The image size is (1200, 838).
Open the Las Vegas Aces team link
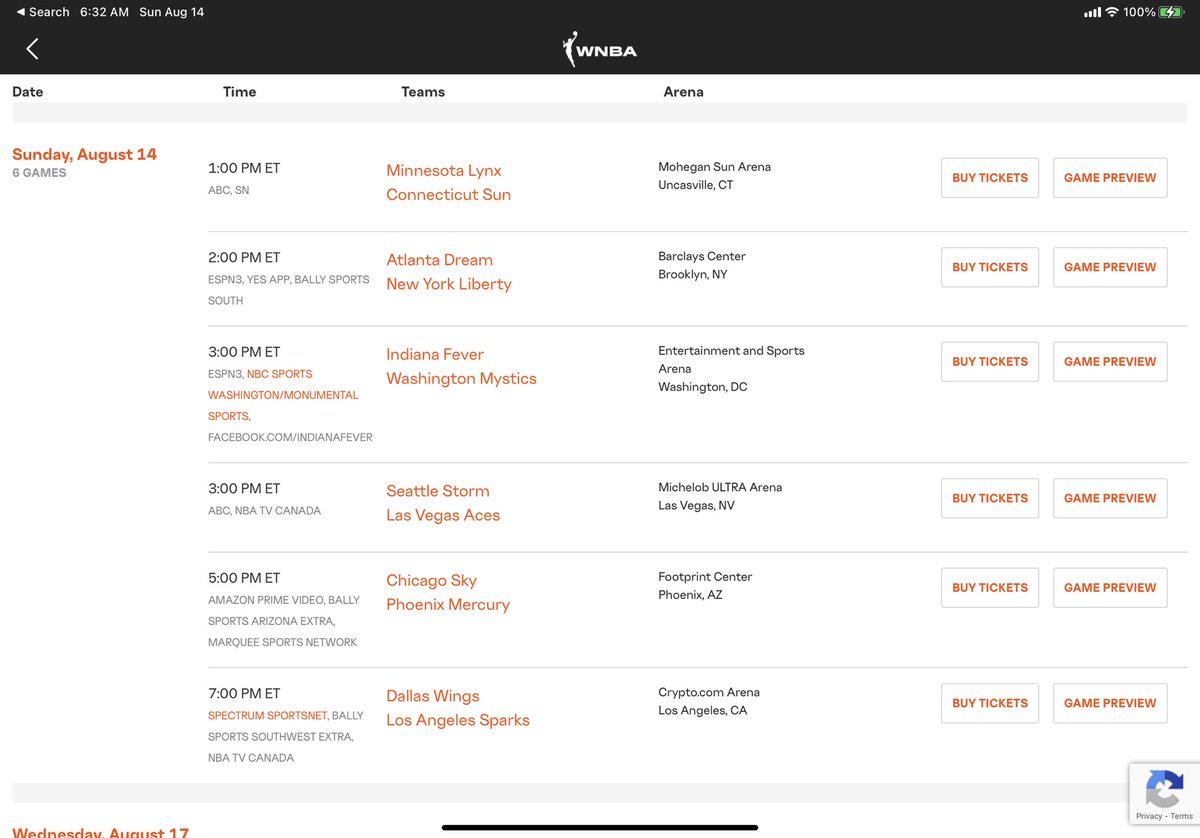point(443,515)
